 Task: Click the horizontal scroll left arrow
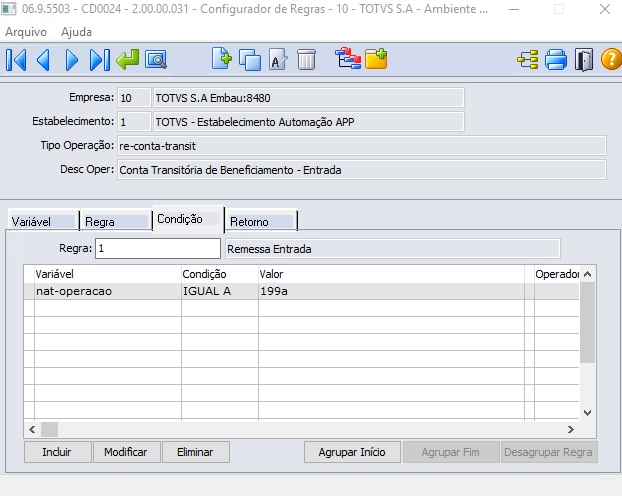coord(32,429)
